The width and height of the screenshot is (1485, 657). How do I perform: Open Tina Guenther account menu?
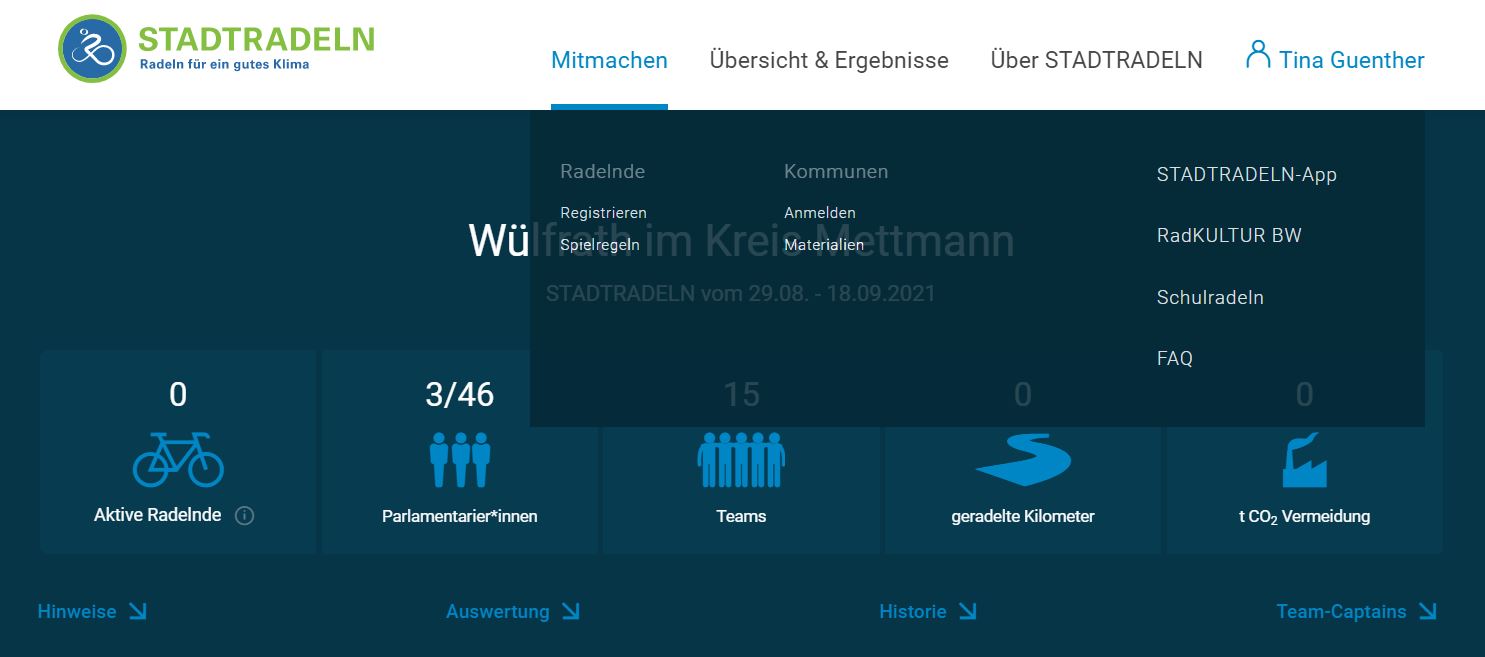point(1335,58)
